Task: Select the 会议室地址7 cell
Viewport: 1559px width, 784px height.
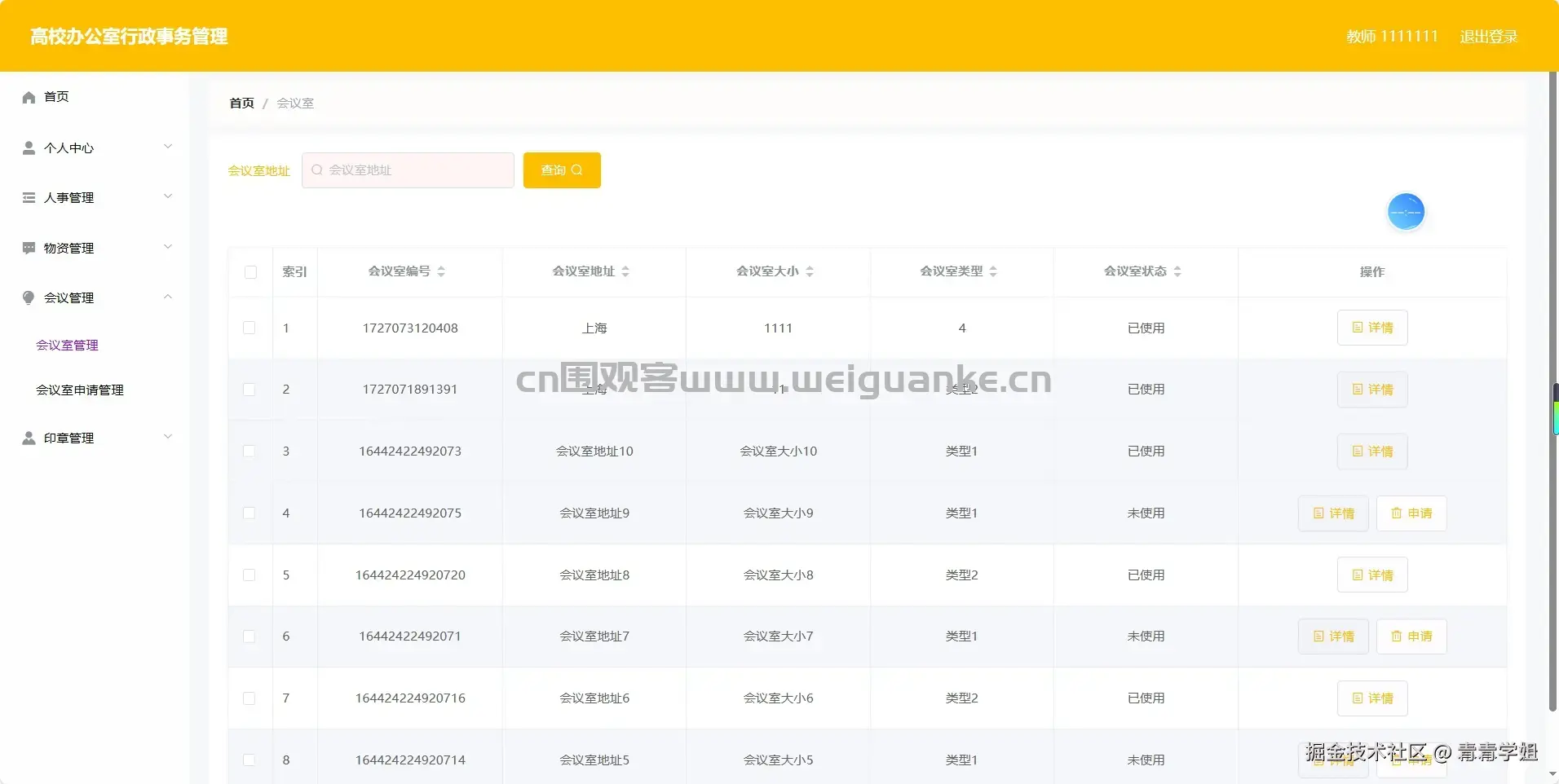Action: click(594, 636)
